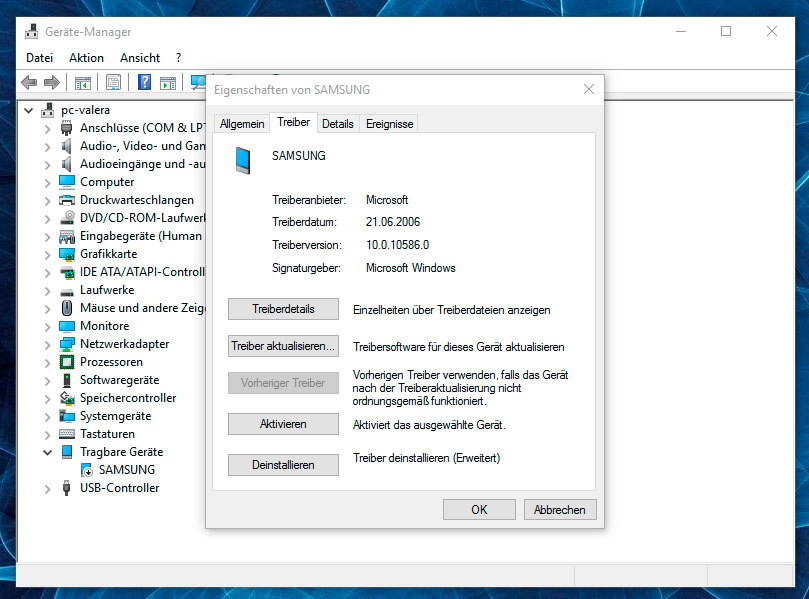809x599 pixels.
Task: Click the blue Help question mark icon
Action: [x=144, y=83]
